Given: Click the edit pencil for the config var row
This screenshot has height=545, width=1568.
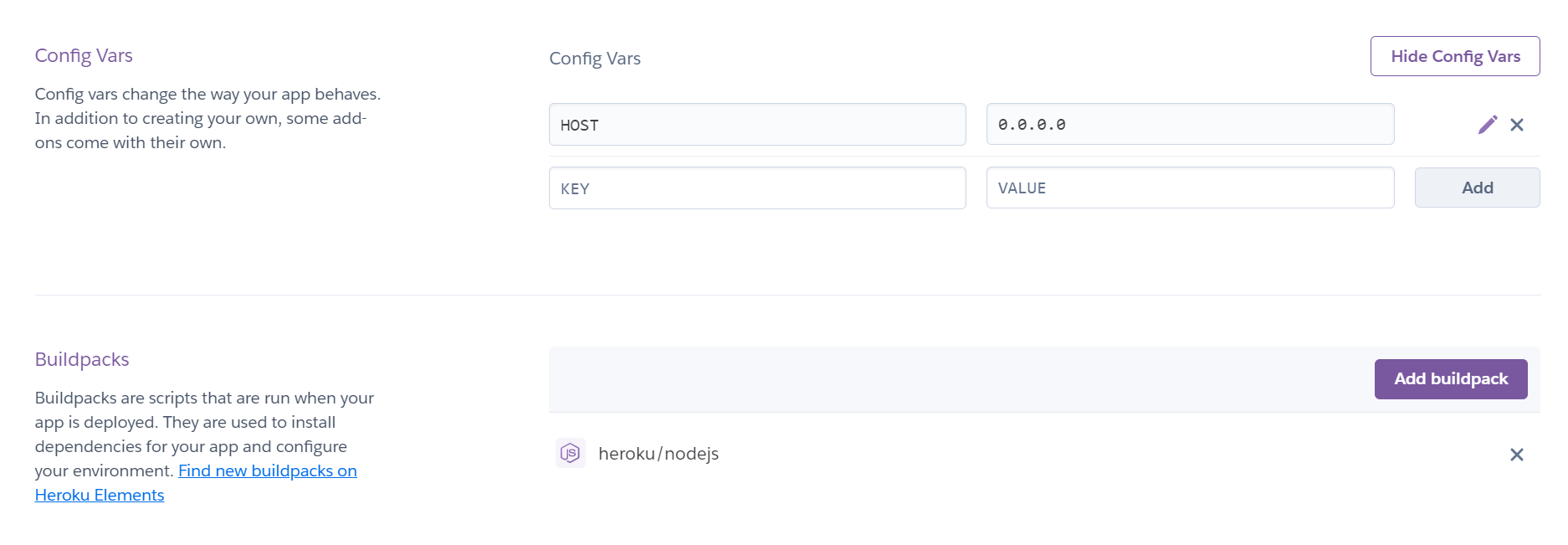Looking at the screenshot, I should coord(1488,124).
